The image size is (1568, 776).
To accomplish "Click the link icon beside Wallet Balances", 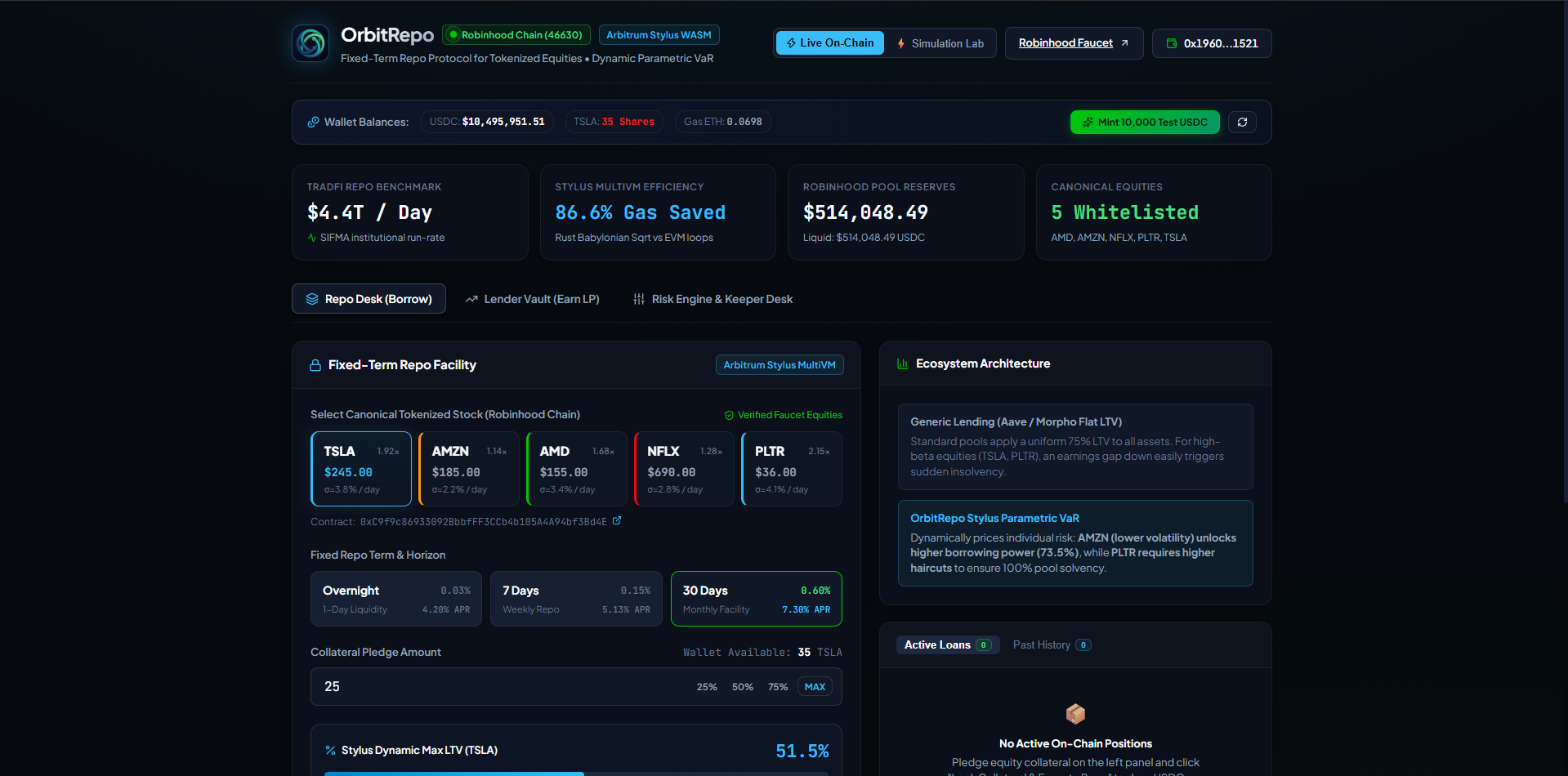I will [313, 123].
